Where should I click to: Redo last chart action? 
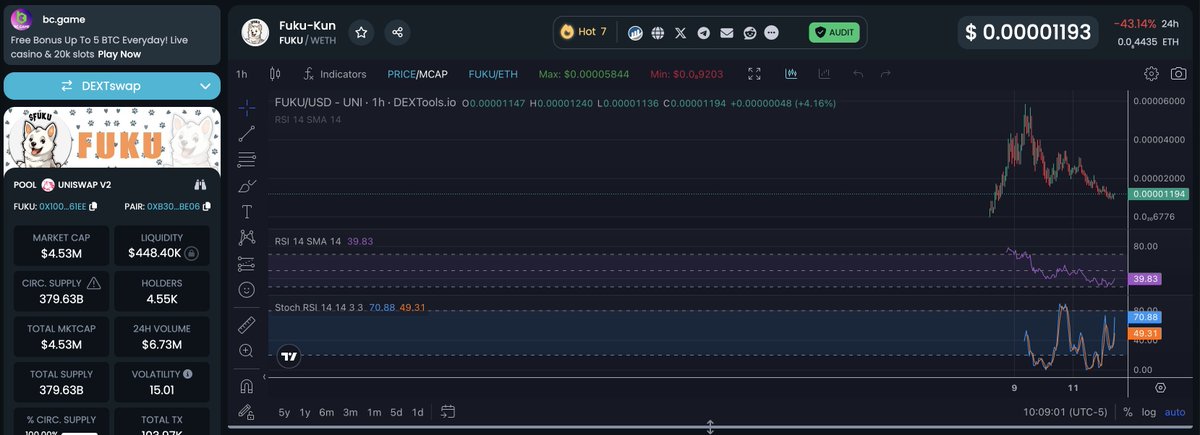886,74
